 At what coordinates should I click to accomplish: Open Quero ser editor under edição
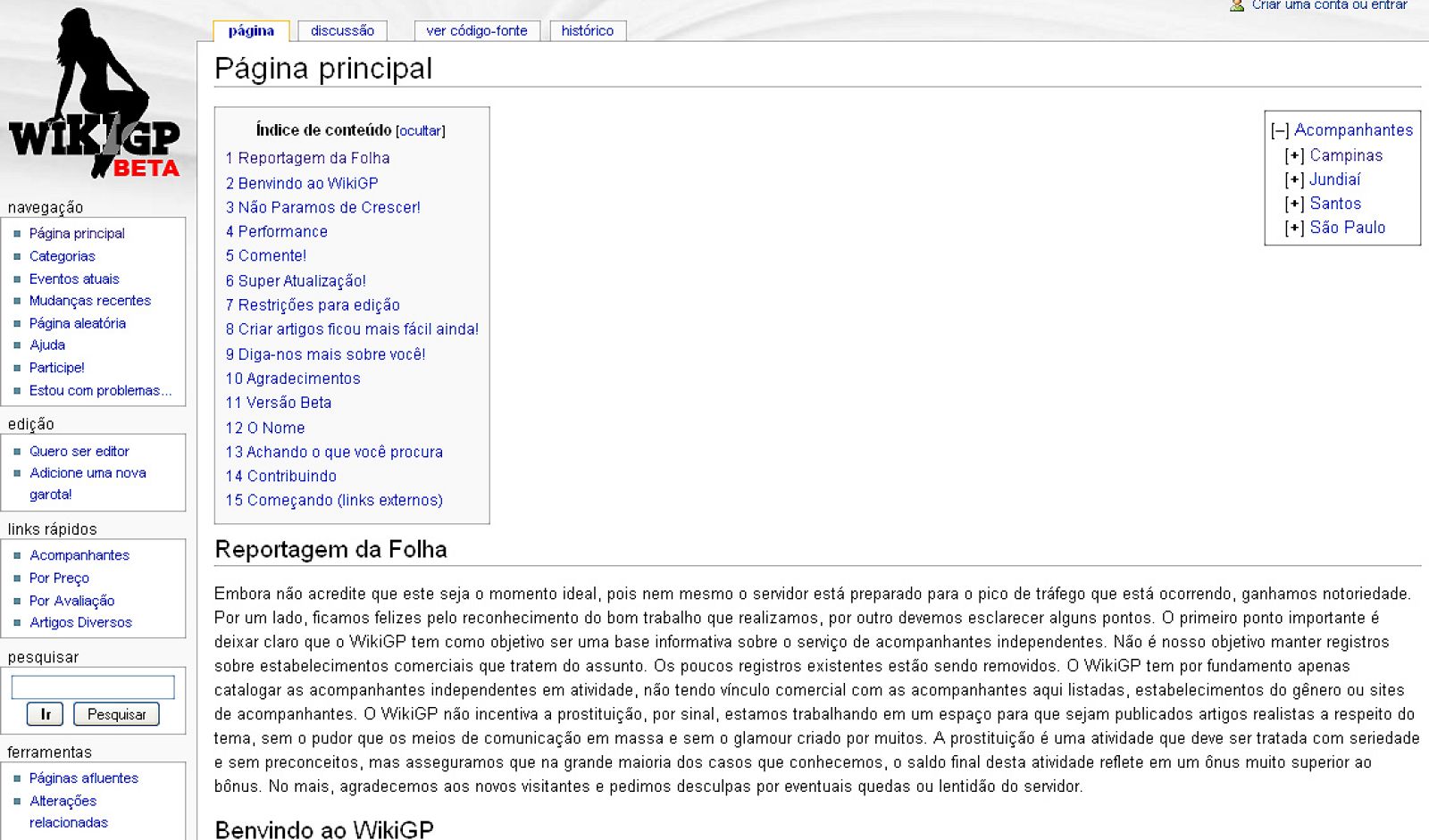point(79,451)
